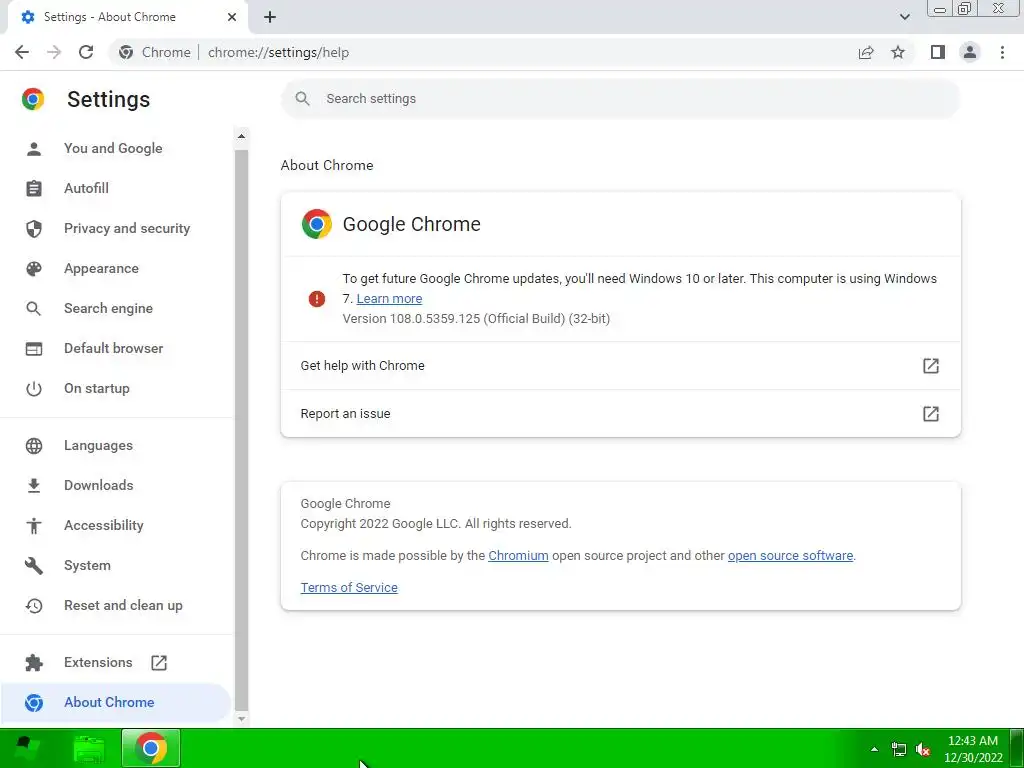The height and width of the screenshot is (768, 1024).
Task: Click external link icon for Get help
Action: coord(931,366)
